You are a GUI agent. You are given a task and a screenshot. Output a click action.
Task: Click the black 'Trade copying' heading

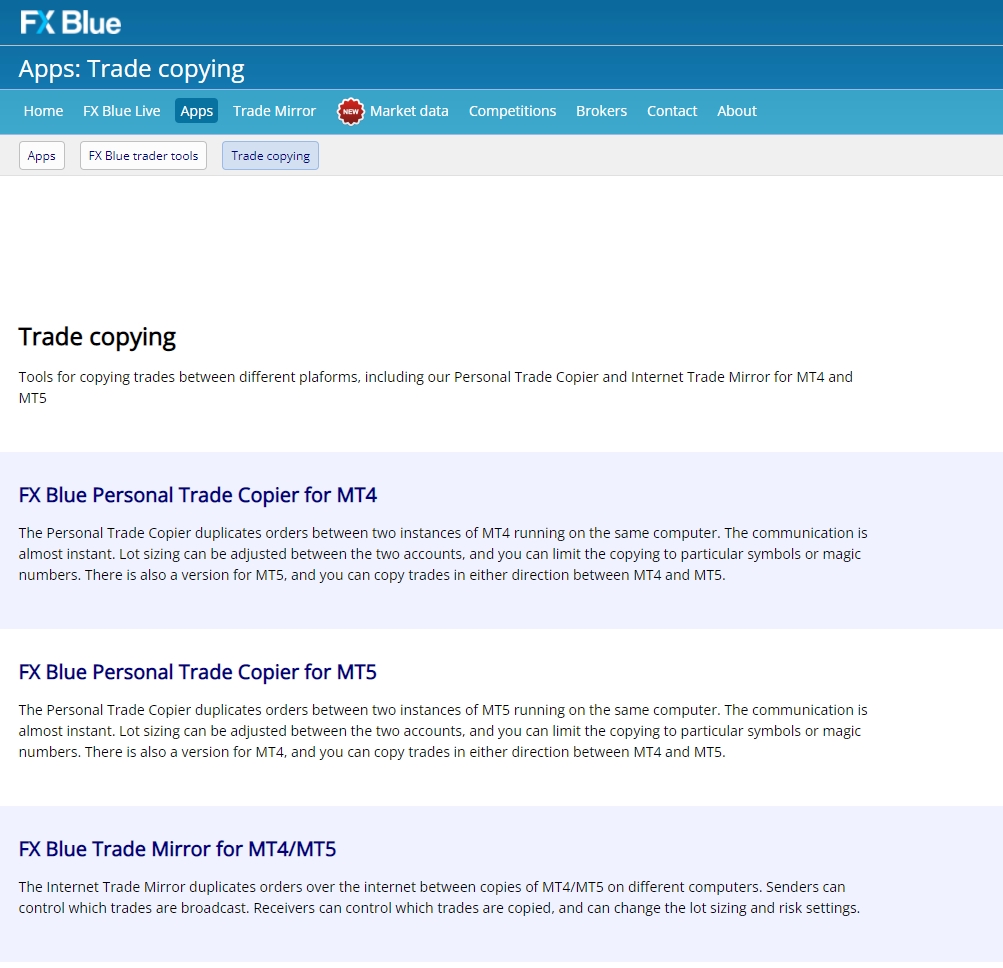coord(97,337)
